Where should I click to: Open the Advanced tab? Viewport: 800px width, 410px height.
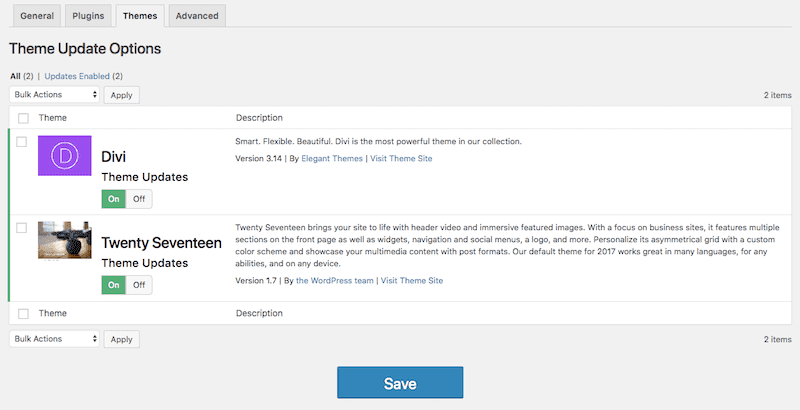tap(197, 16)
